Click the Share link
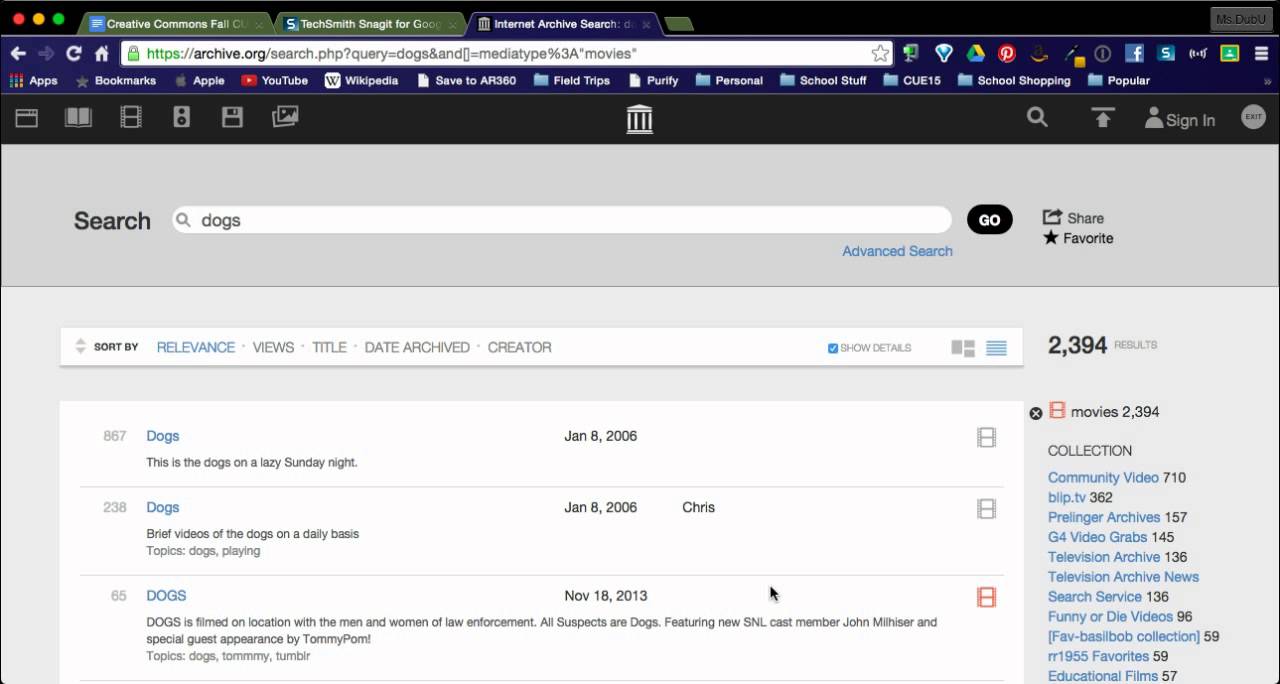This screenshot has width=1280, height=684. pyautogui.click(x=1074, y=218)
